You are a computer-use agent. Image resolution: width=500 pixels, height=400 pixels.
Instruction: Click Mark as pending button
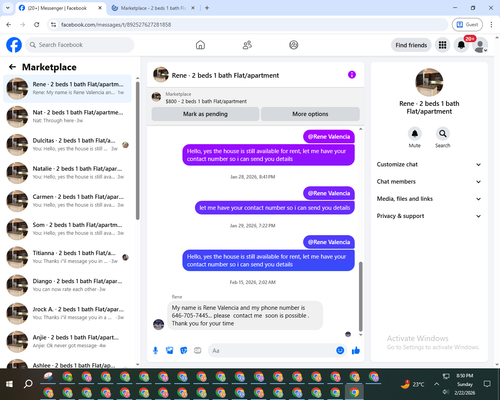pos(205,114)
